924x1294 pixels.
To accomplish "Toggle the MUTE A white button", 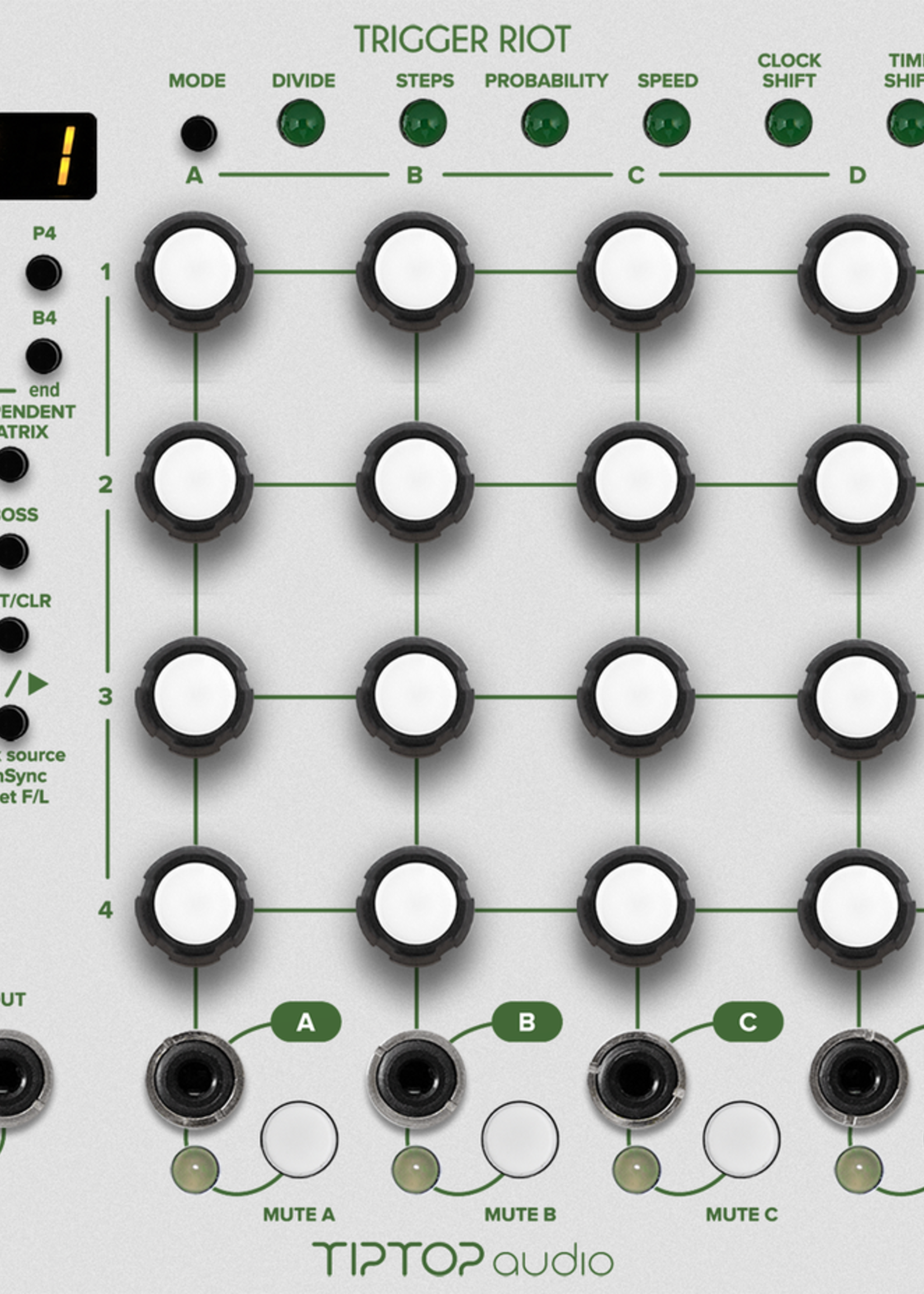I will pyautogui.click(x=299, y=1139).
